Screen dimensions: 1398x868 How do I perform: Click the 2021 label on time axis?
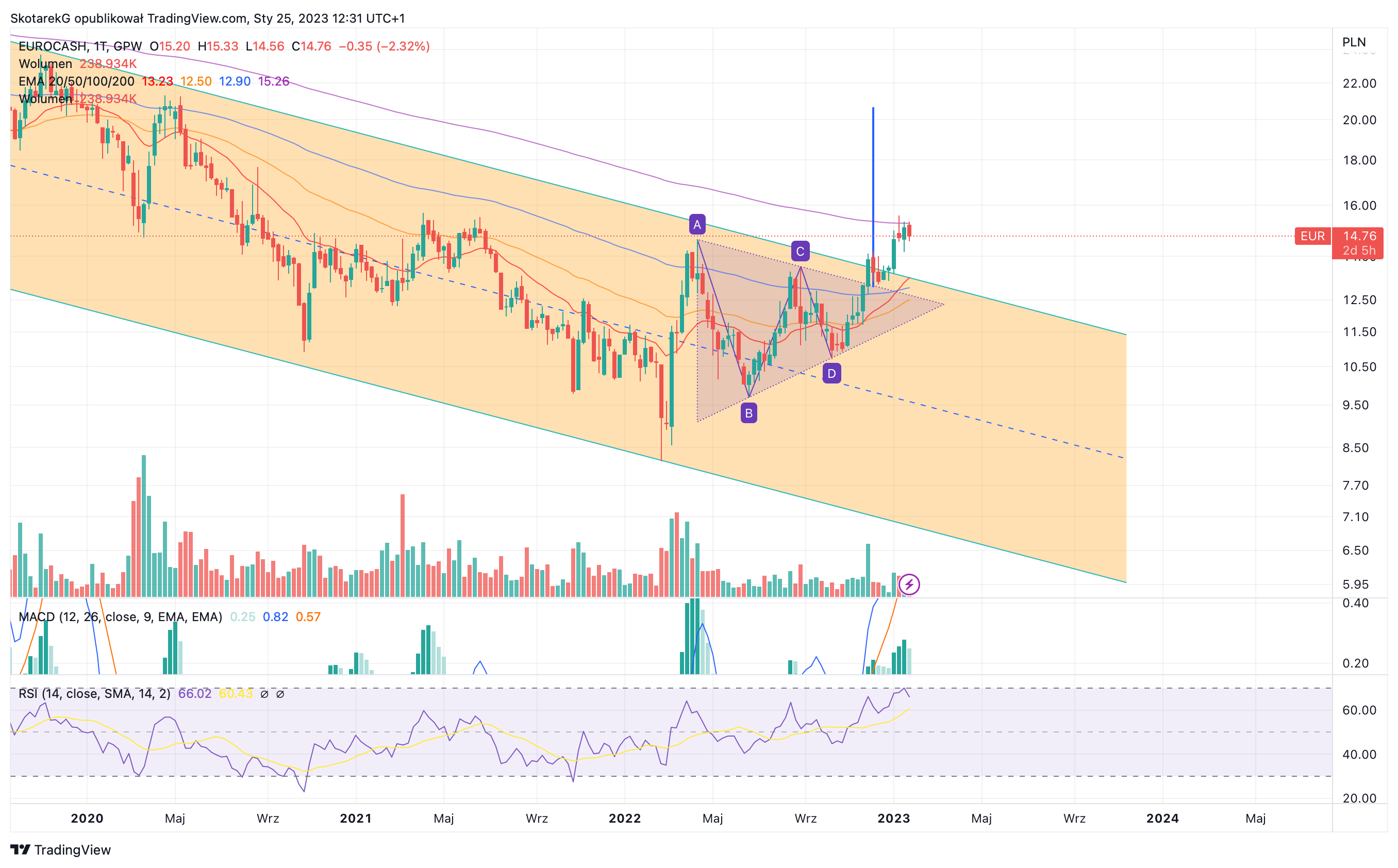pos(355,818)
